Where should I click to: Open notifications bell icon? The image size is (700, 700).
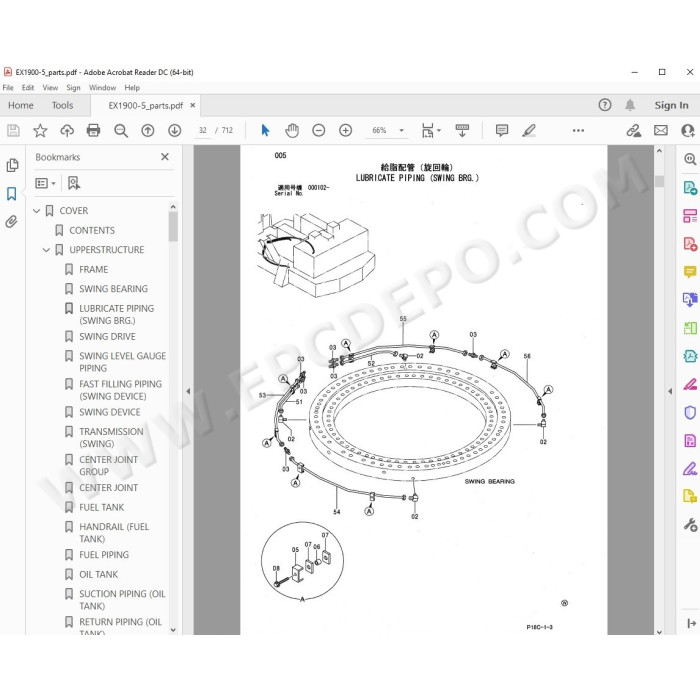(630, 105)
